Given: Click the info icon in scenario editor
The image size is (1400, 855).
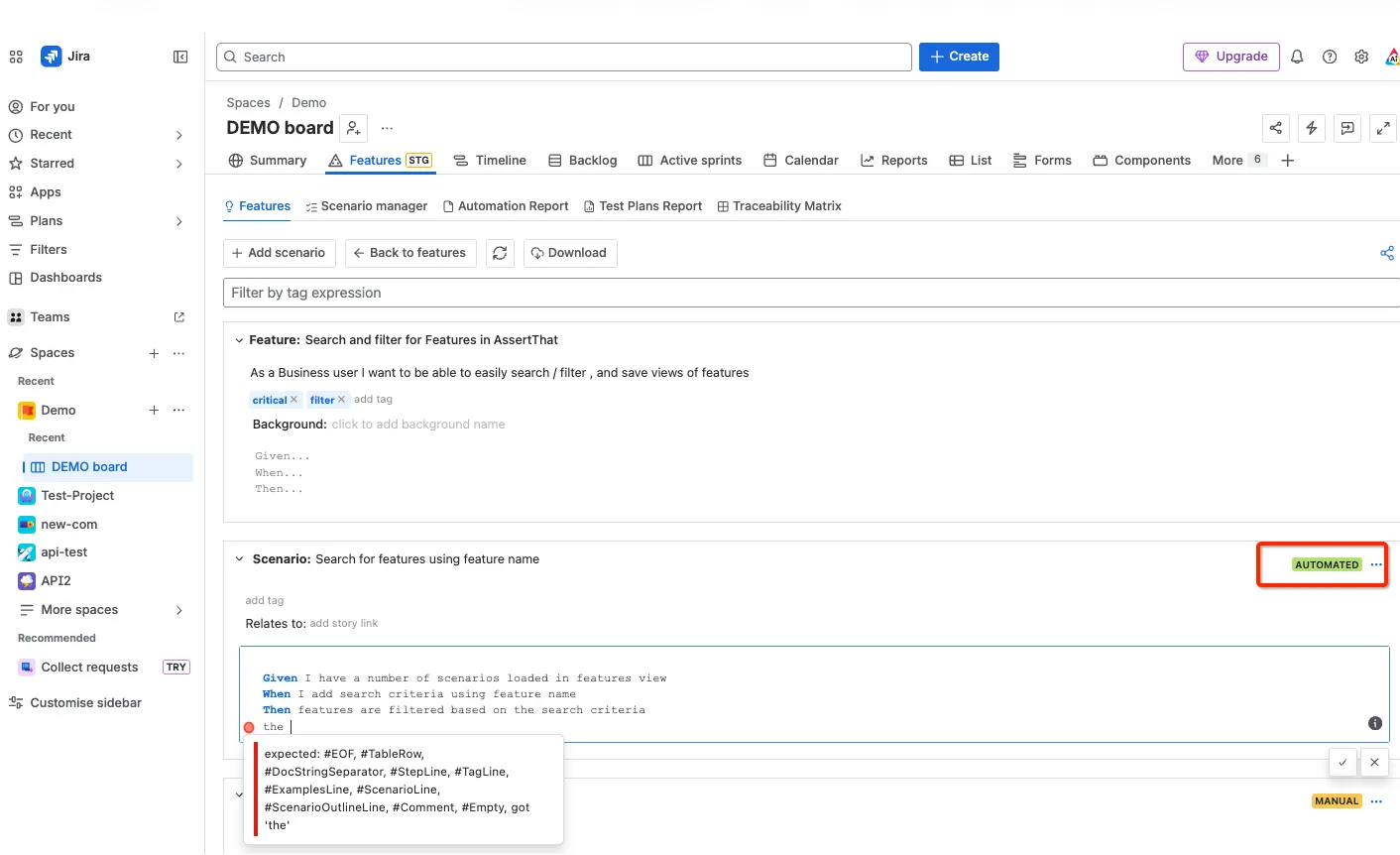Looking at the screenshot, I should click(1375, 723).
